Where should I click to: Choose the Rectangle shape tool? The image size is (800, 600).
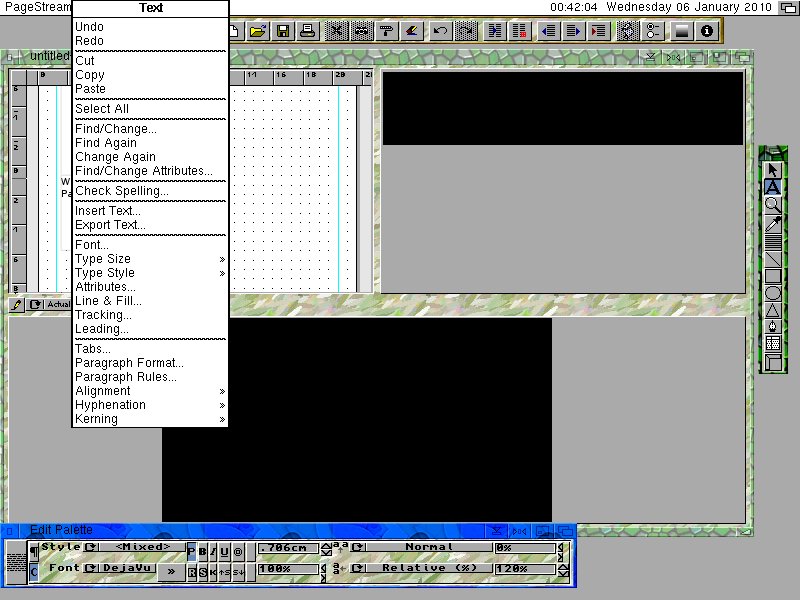773,276
